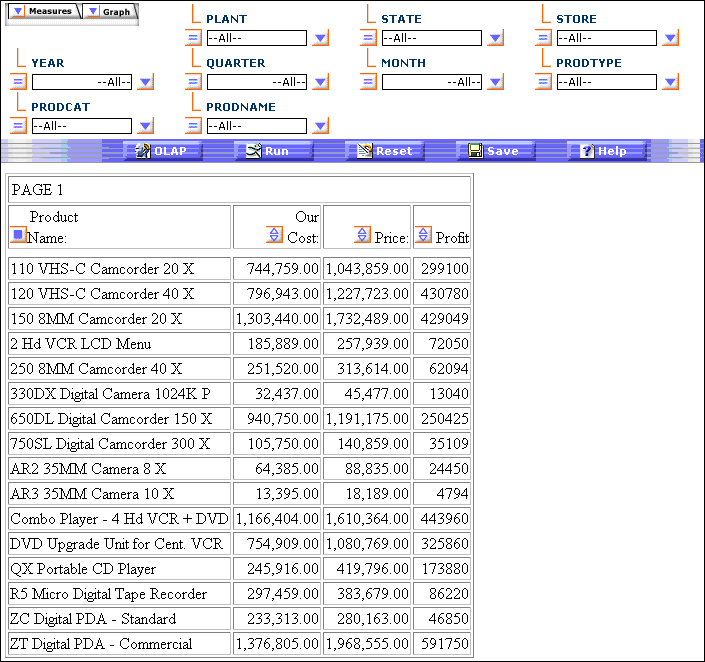Click the sort icon beside Profit
Viewport: 705px width, 662px height.
pos(423,235)
